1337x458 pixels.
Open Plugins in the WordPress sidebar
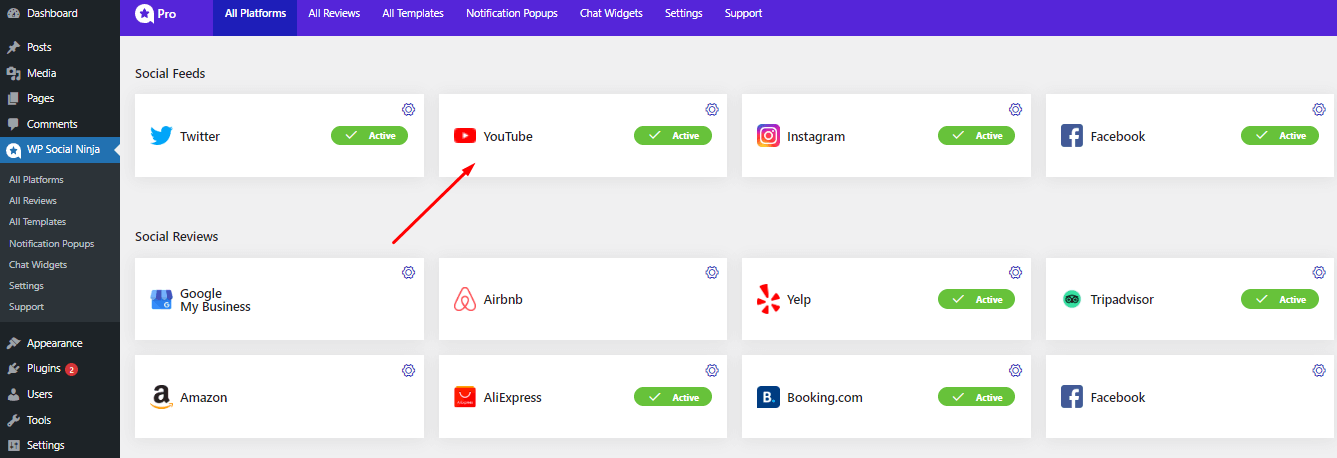(x=60, y=369)
